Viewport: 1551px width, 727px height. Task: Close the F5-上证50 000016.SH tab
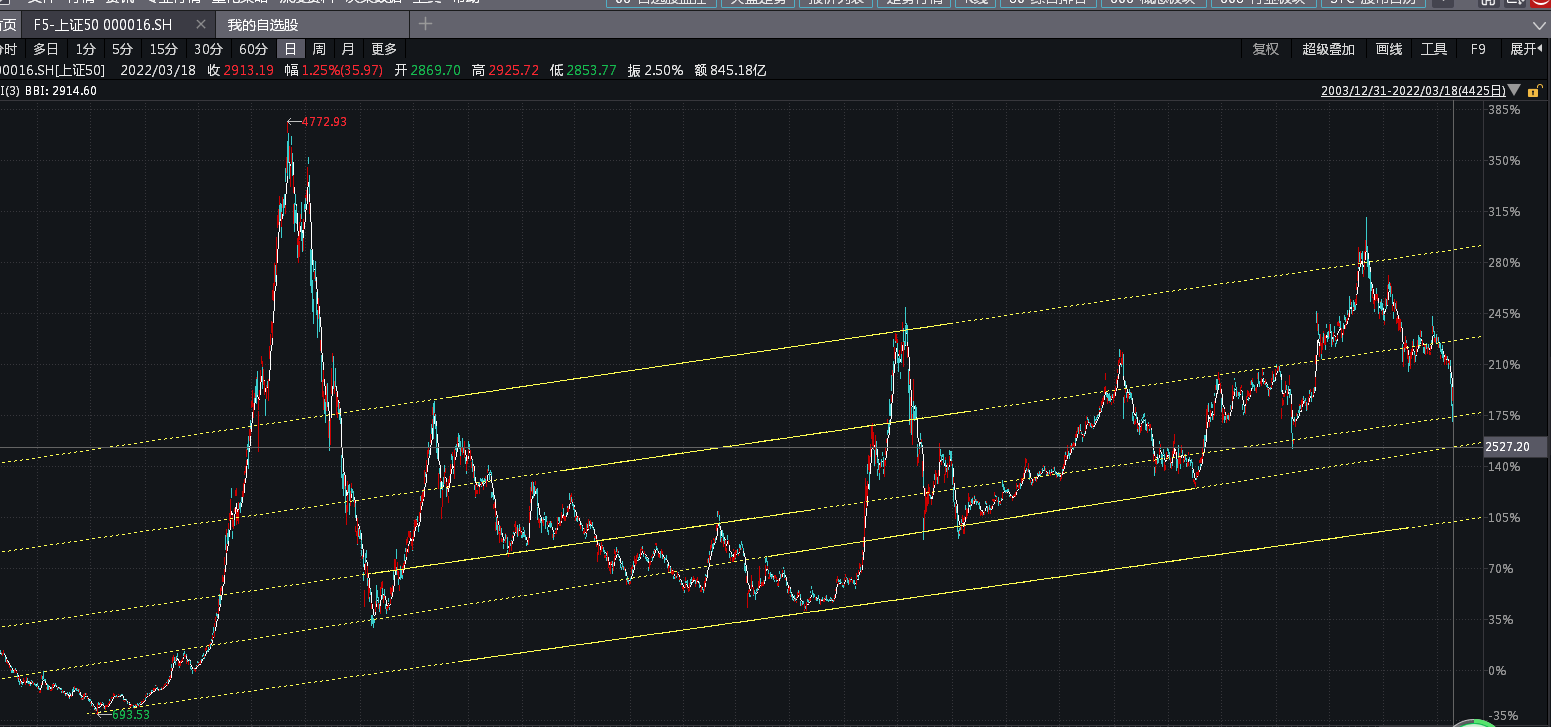pyautogui.click(x=200, y=24)
